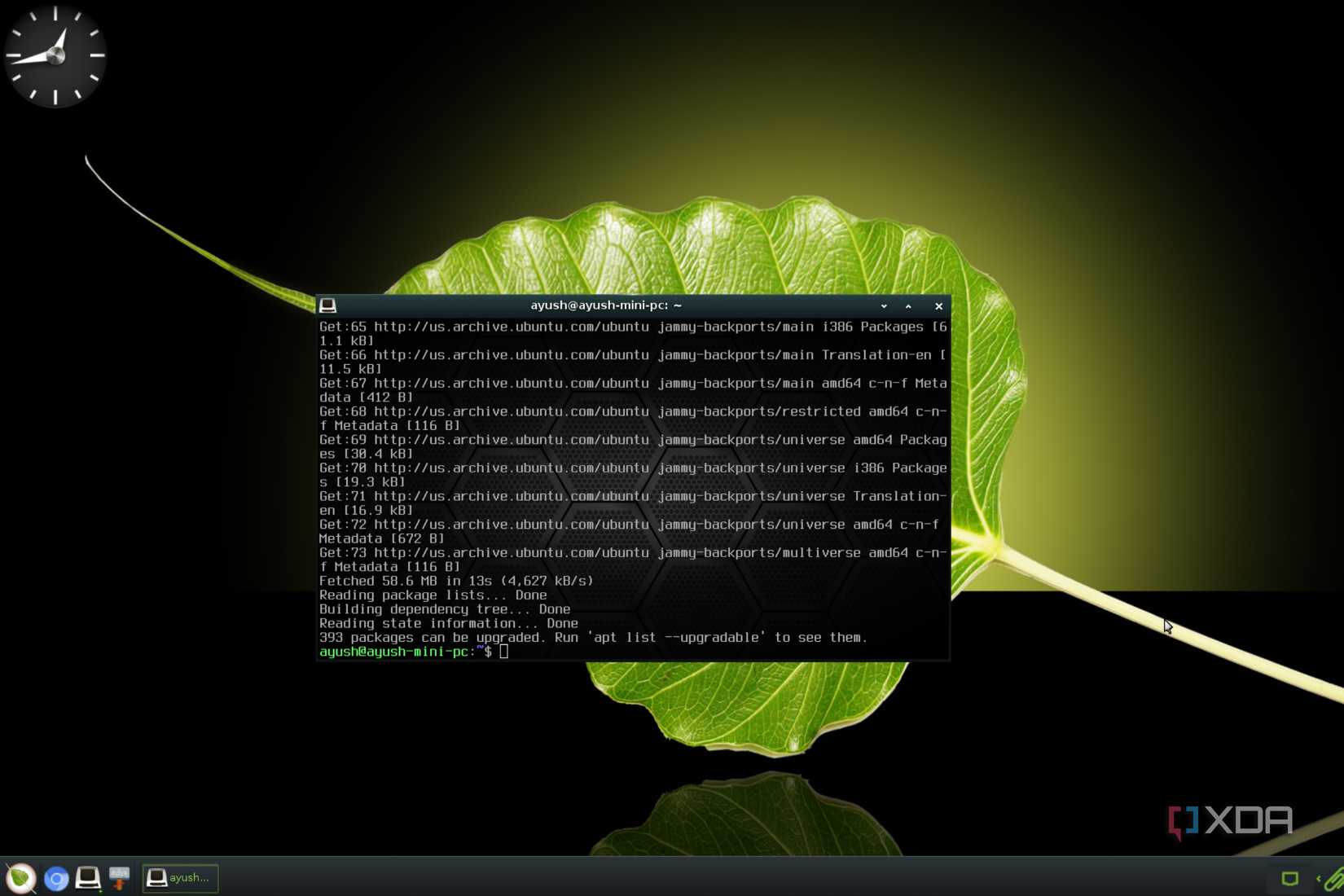The height and width of the screenshot is (896, 1344).
Task: Open the keyboard settings launcher icon
Action: [x=120, y=878]
